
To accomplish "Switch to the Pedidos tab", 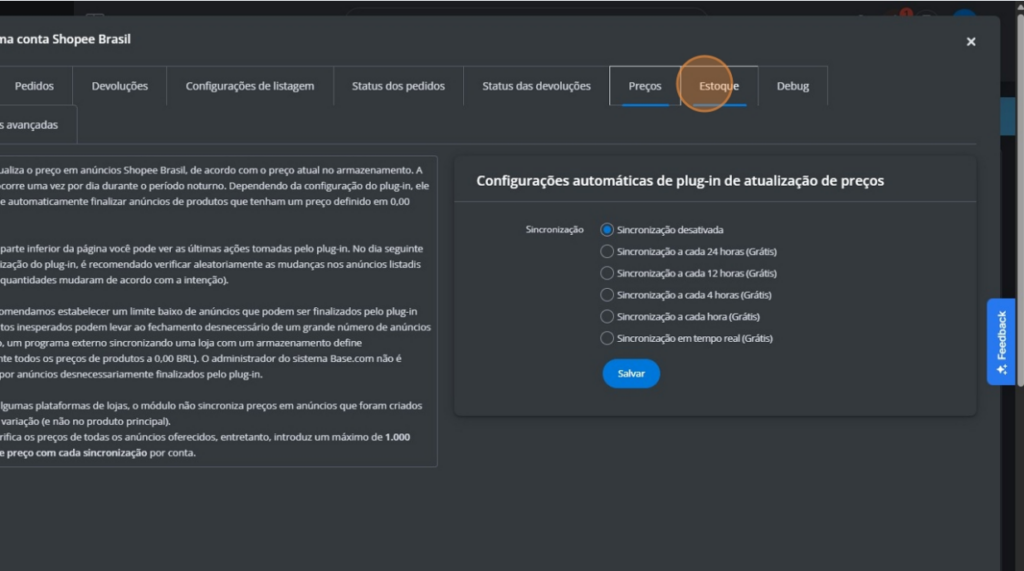I will (34, 86).
